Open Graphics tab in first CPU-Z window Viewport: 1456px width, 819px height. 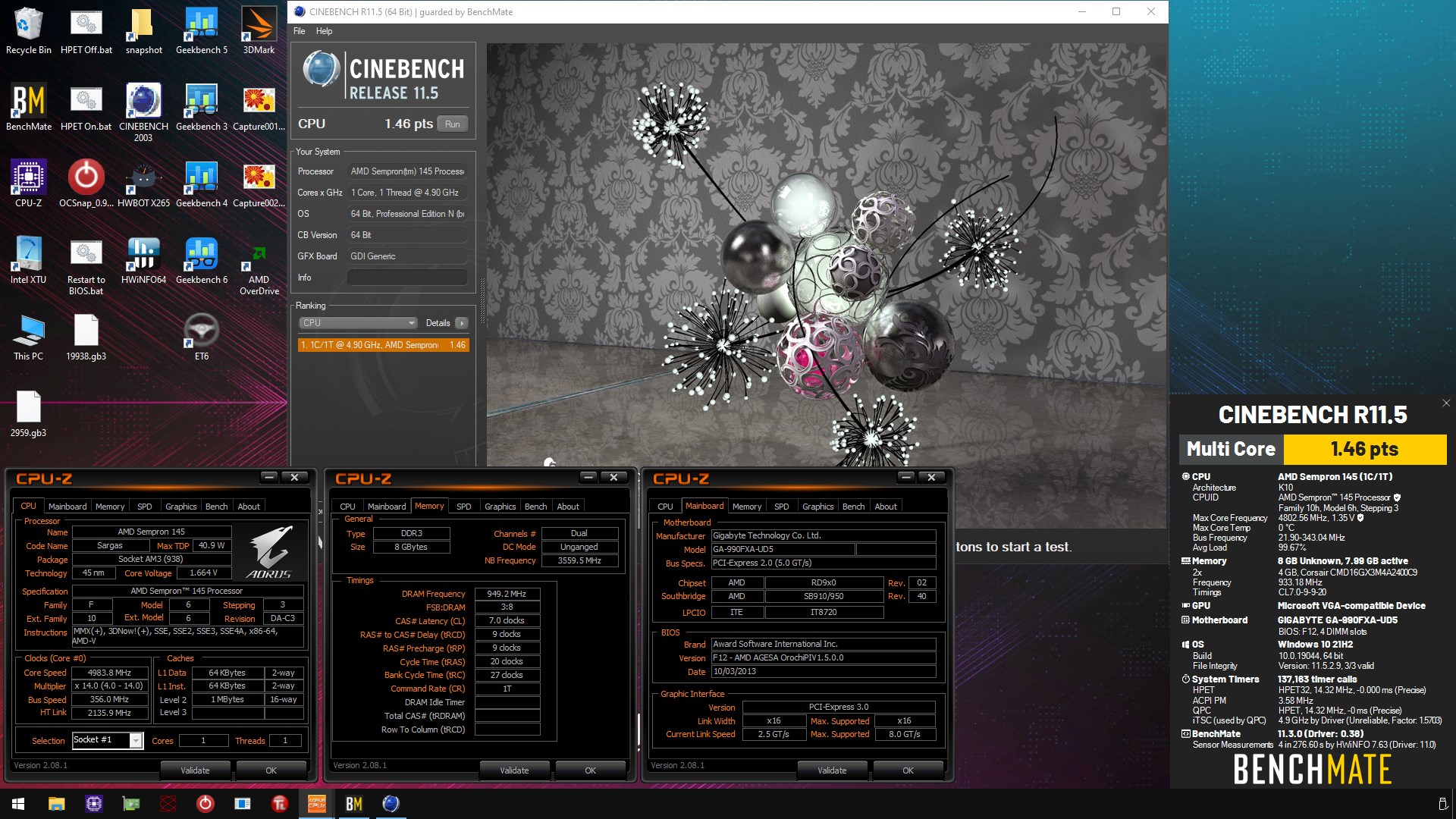[x=180, y=507]
